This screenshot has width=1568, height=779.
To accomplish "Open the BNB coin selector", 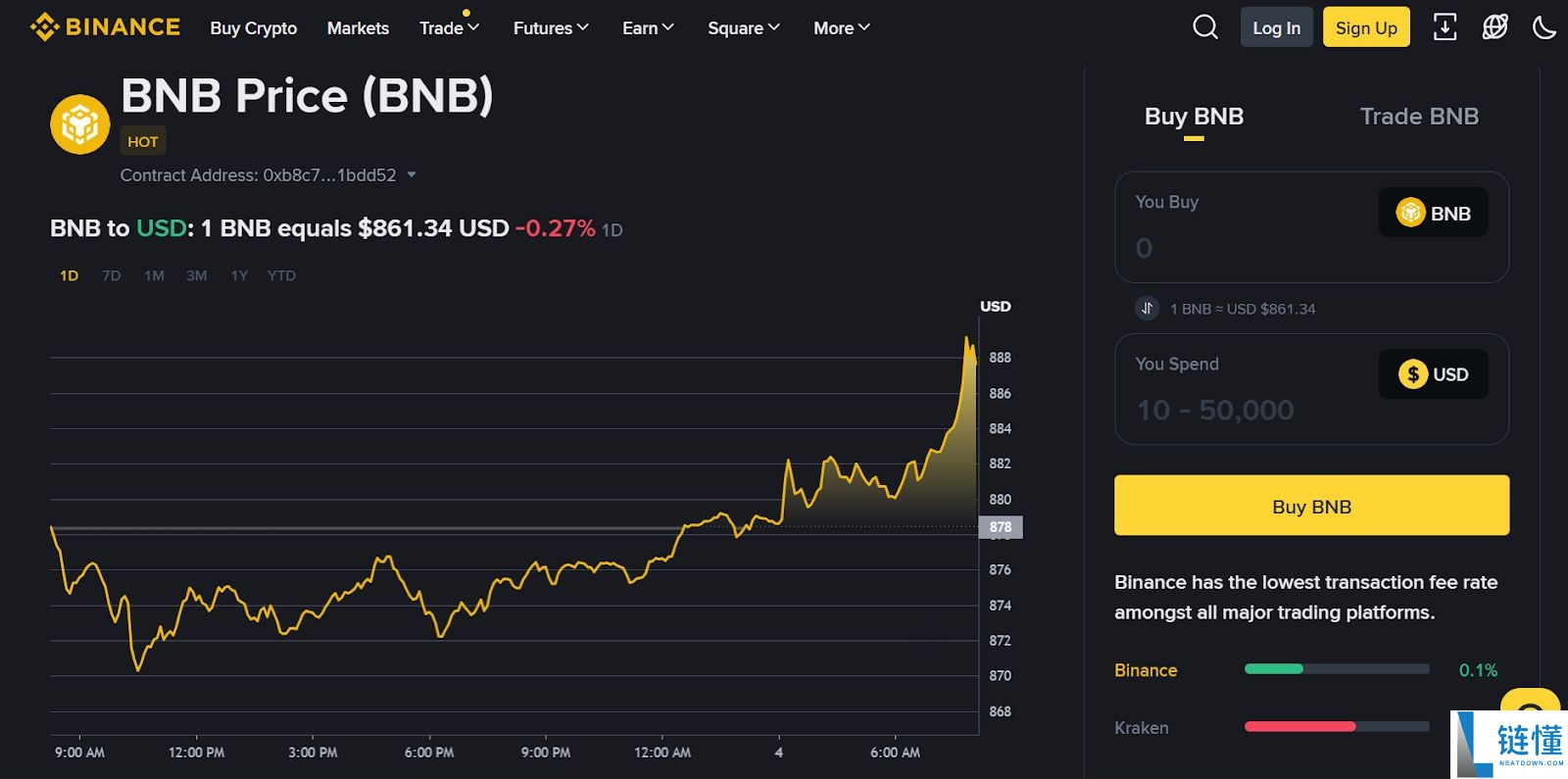I will (x=1434, y=213).
